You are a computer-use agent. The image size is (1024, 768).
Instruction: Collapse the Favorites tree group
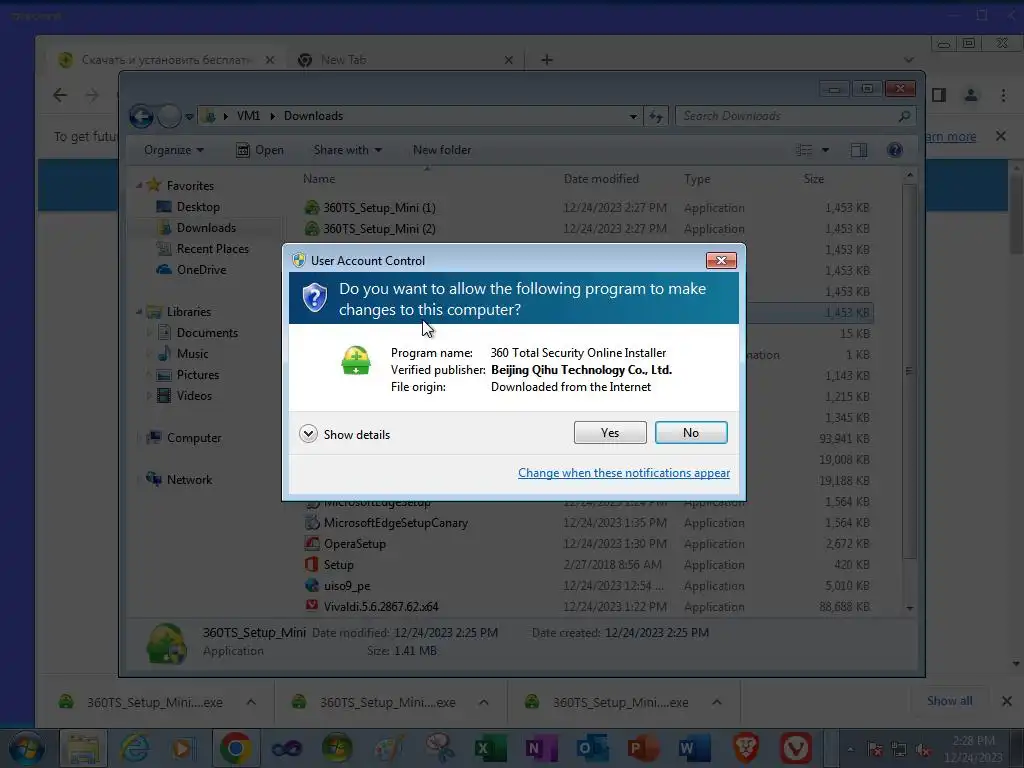pyautogui.click(x=139, y=185)
